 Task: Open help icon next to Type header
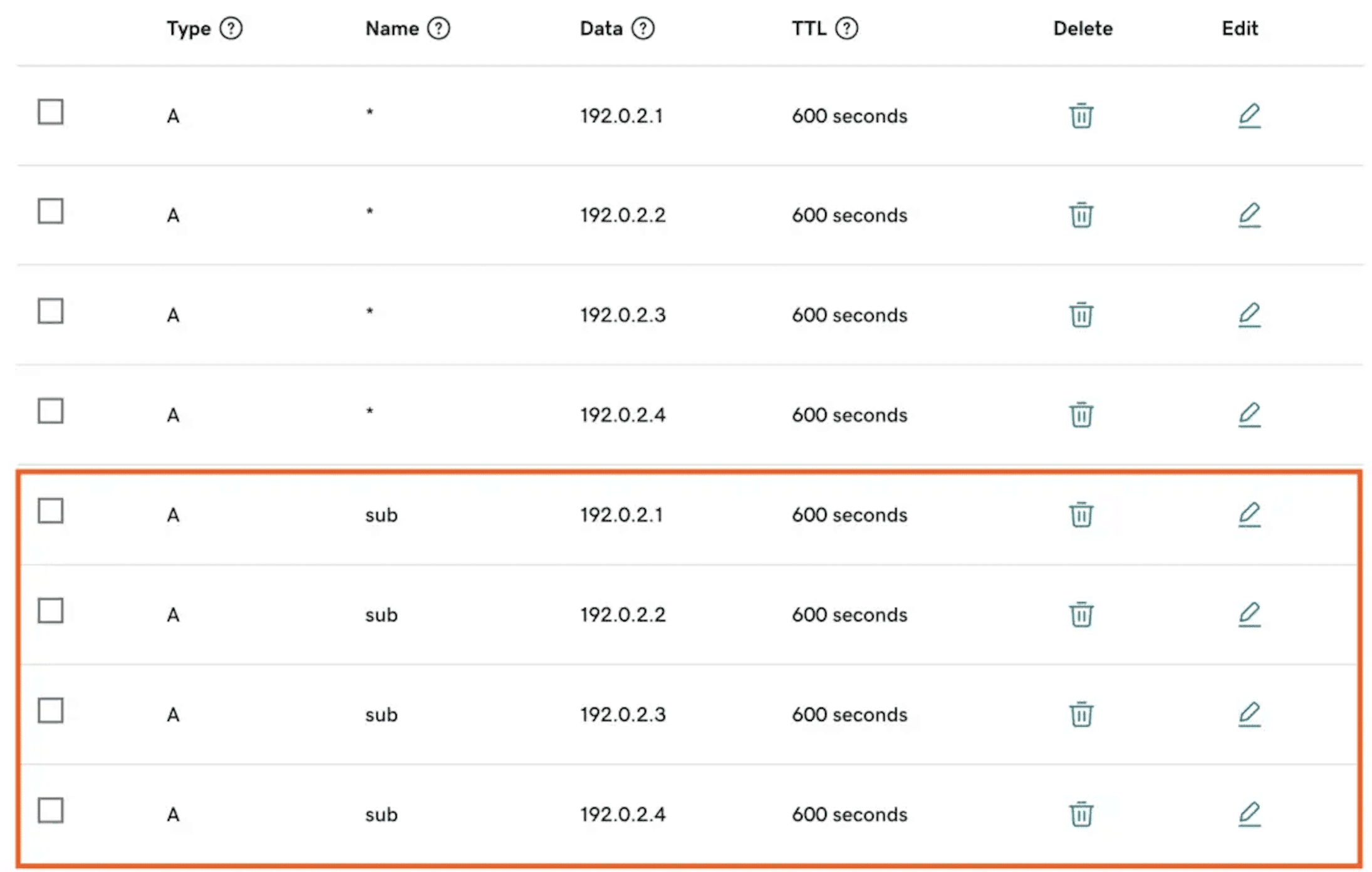pyautogui.click(x=231, y=28)
